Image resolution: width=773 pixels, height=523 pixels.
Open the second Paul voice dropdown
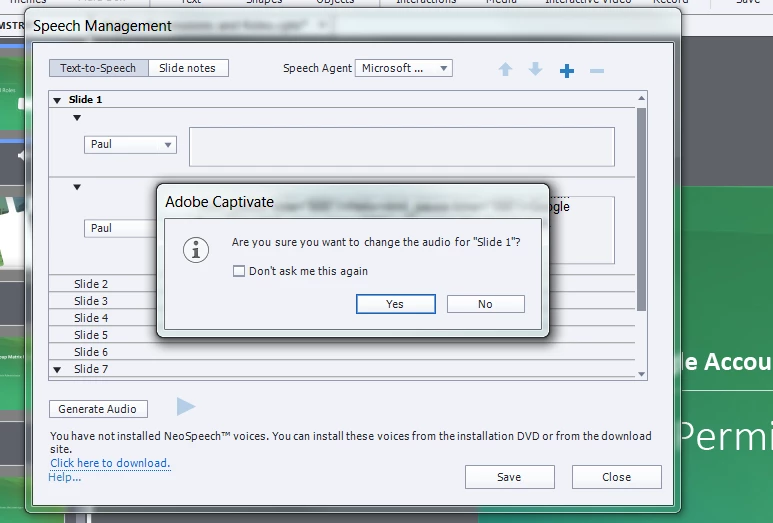(121, 228)
